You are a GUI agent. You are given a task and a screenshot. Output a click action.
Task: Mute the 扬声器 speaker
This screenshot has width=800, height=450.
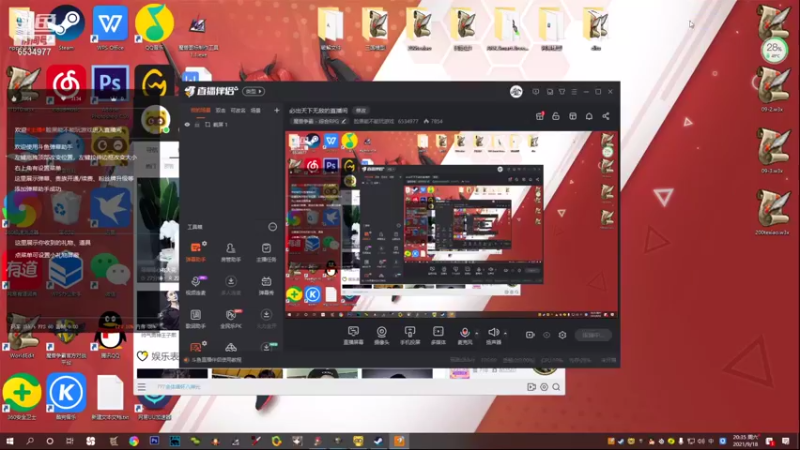click(x=493, y=335)
